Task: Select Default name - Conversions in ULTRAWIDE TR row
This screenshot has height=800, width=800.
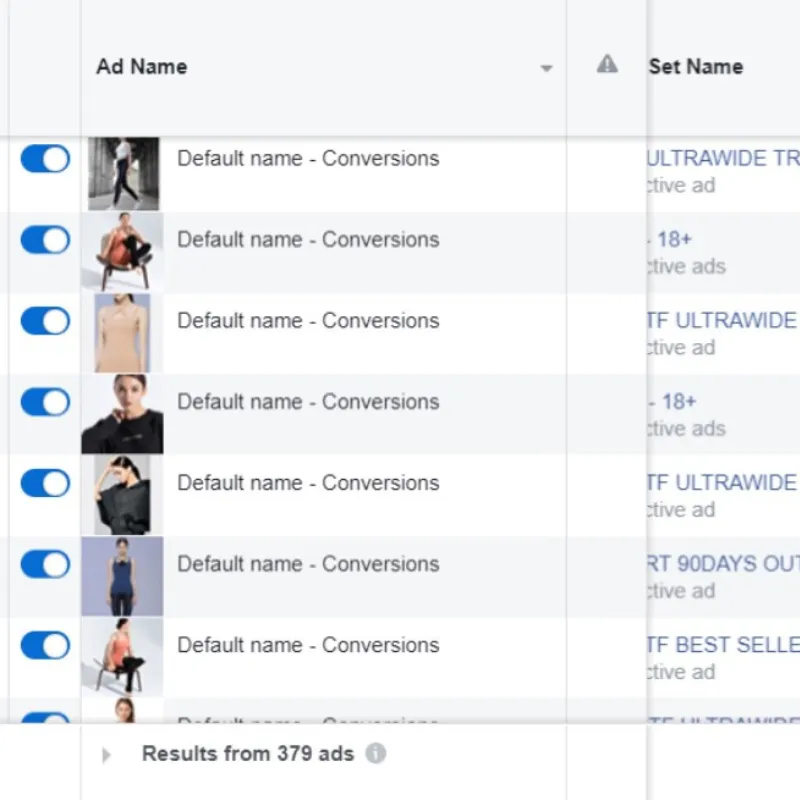Action: (308, 159)
